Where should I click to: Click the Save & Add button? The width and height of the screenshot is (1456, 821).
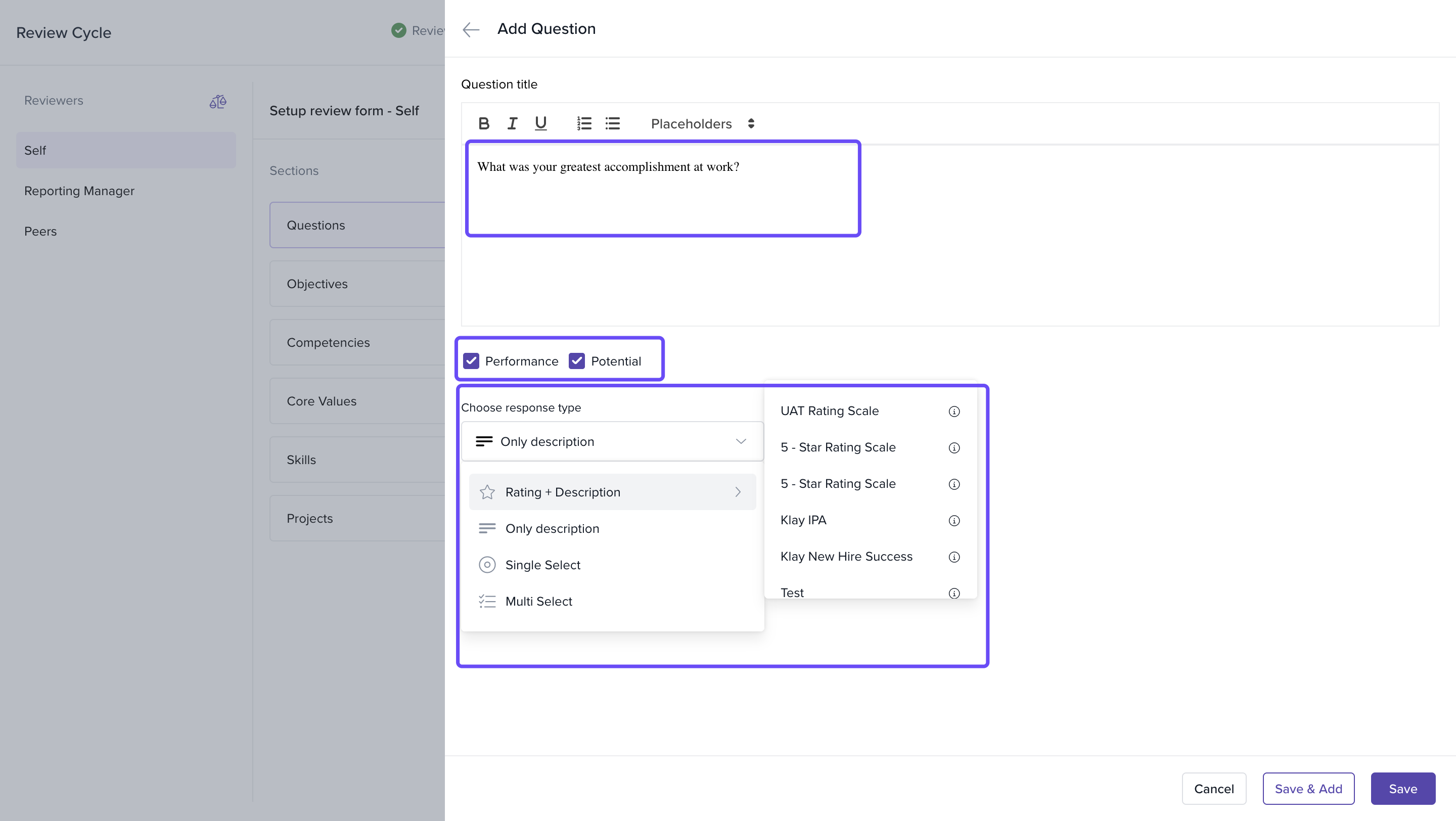[x=1308, y=789]
